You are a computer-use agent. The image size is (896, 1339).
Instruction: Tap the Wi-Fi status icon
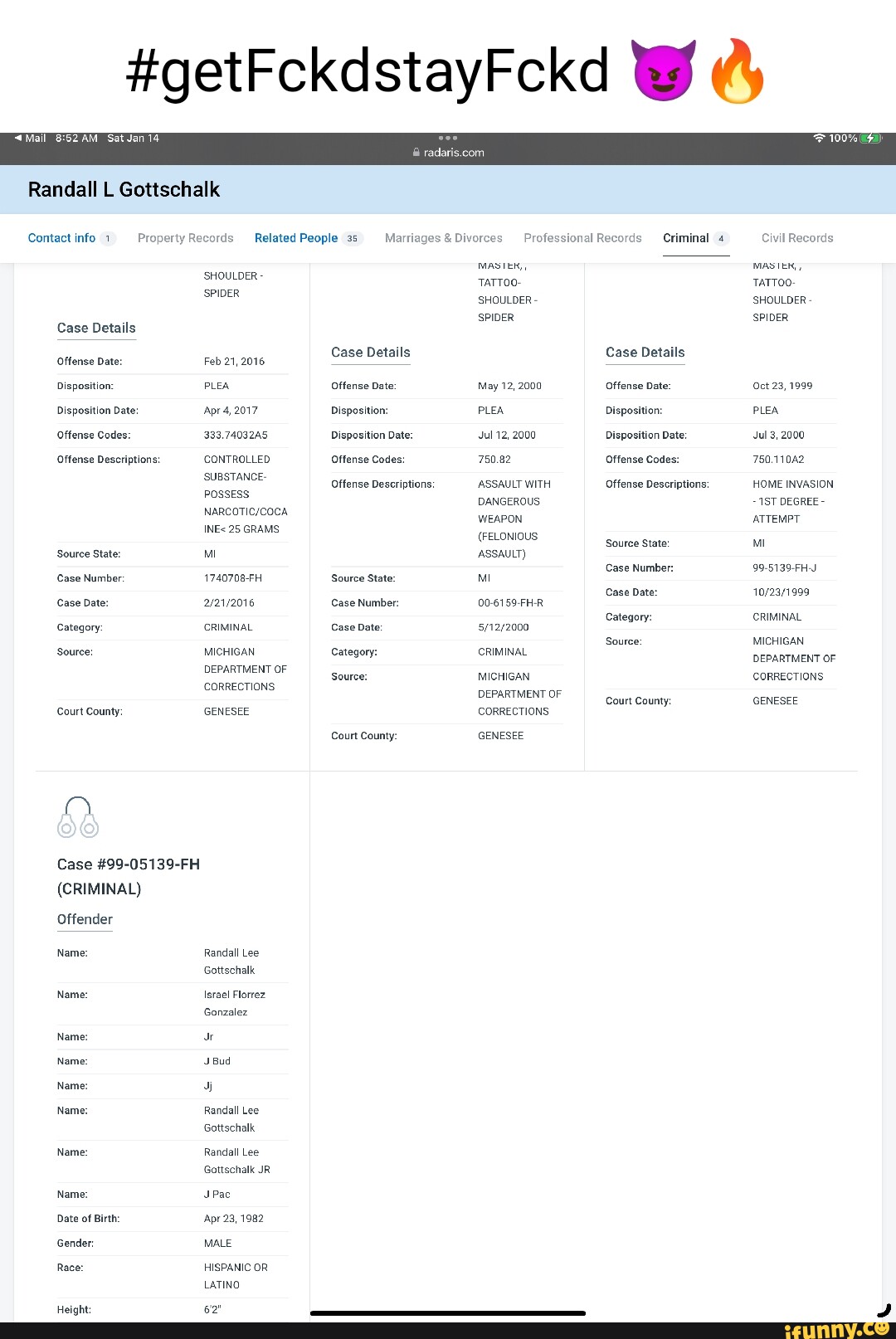pyautogui.click(x=819, y=138)
